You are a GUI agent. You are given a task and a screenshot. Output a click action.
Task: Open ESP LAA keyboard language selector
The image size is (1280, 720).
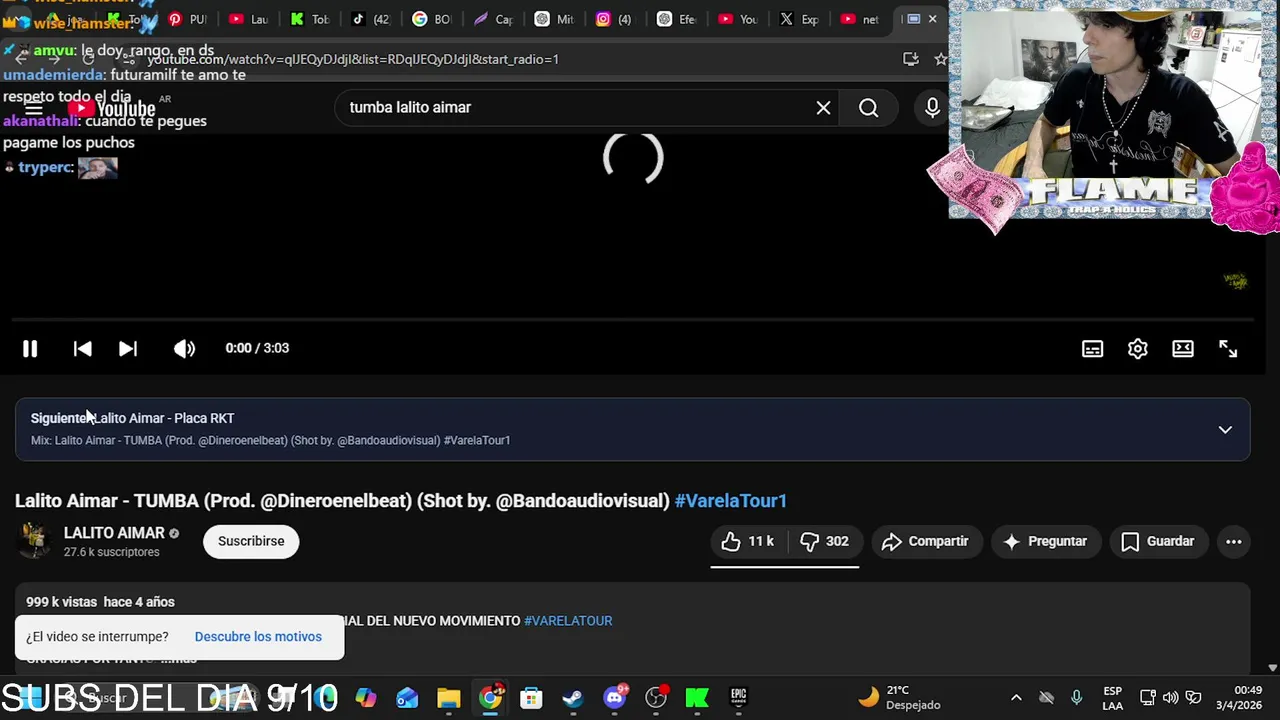[1112, 698]
